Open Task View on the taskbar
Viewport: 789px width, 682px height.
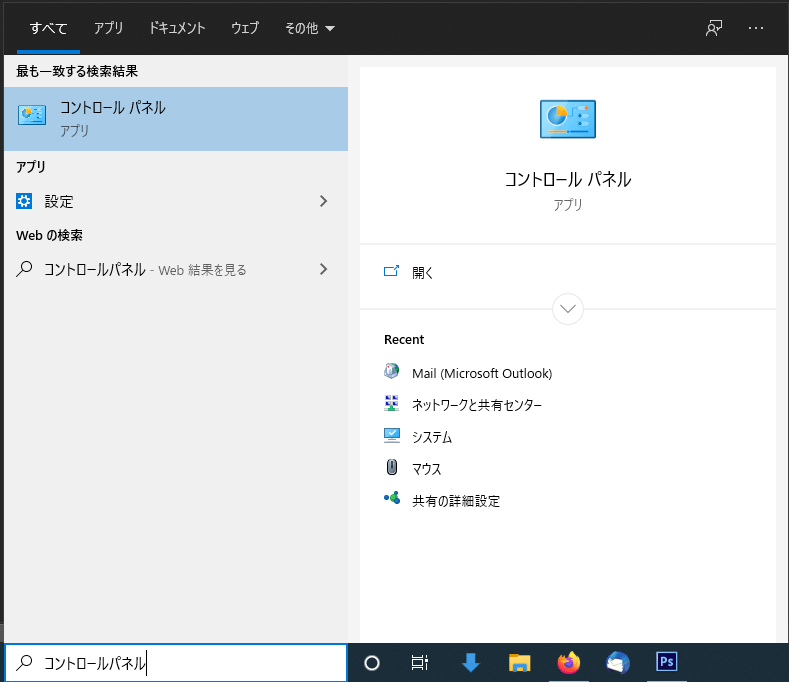pyautogui.click(x=420, y=662)
